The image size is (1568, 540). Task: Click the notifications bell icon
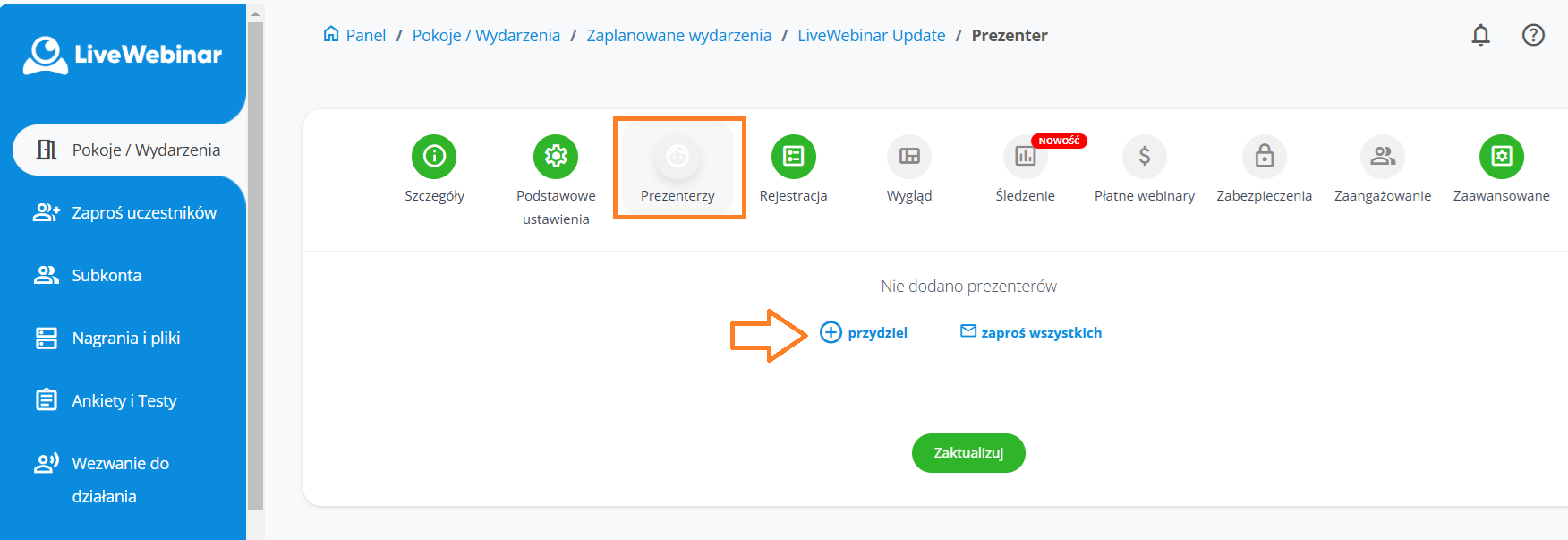pos(1481,35)
